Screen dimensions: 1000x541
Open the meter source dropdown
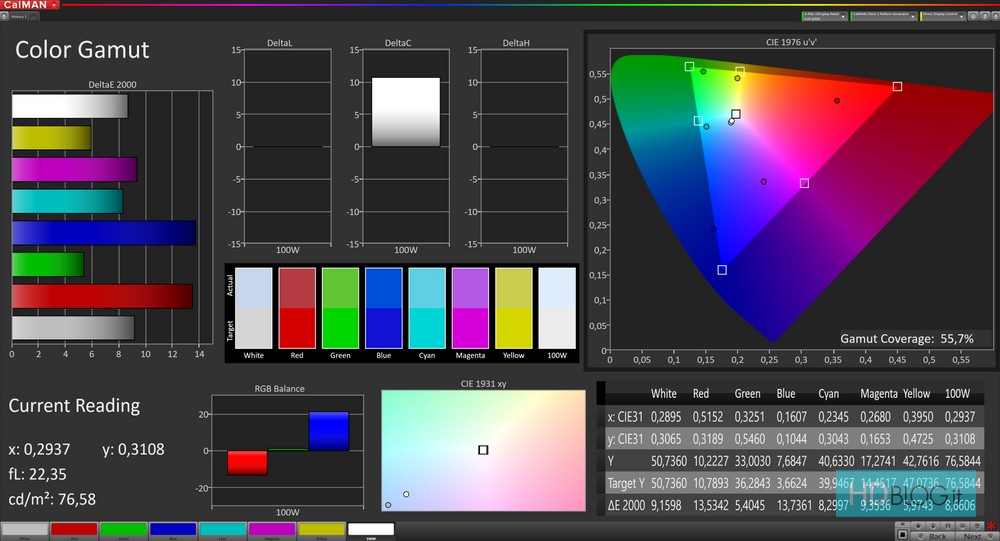[825, 16]
